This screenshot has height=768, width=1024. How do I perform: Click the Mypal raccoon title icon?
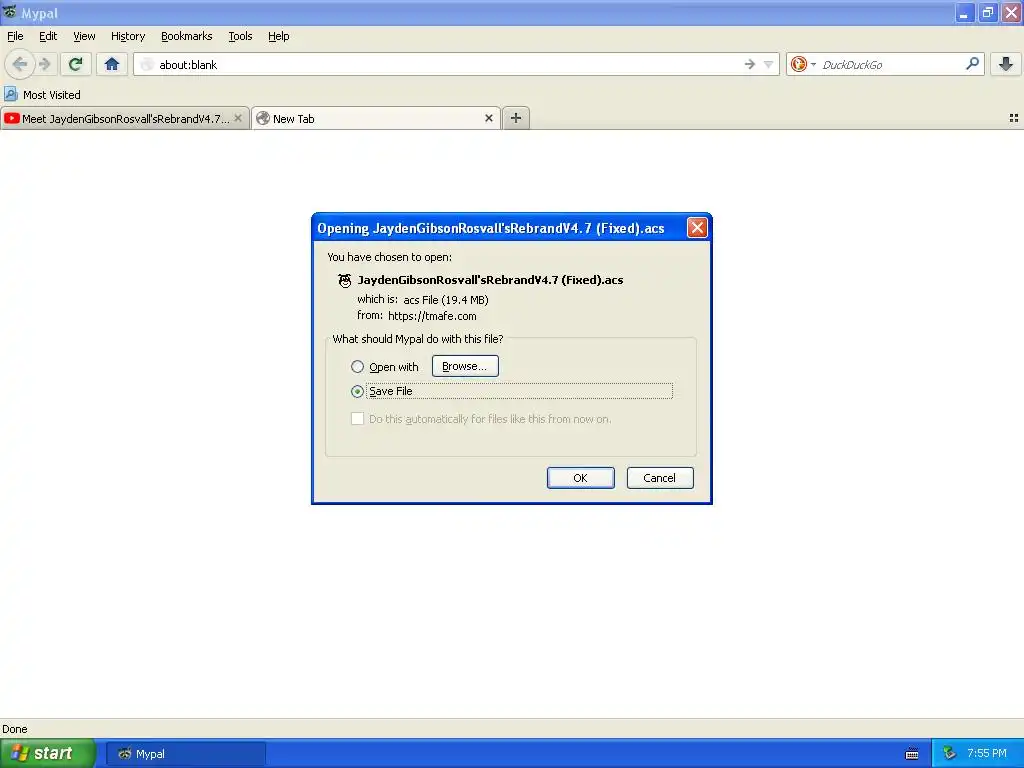coord(9,12)
